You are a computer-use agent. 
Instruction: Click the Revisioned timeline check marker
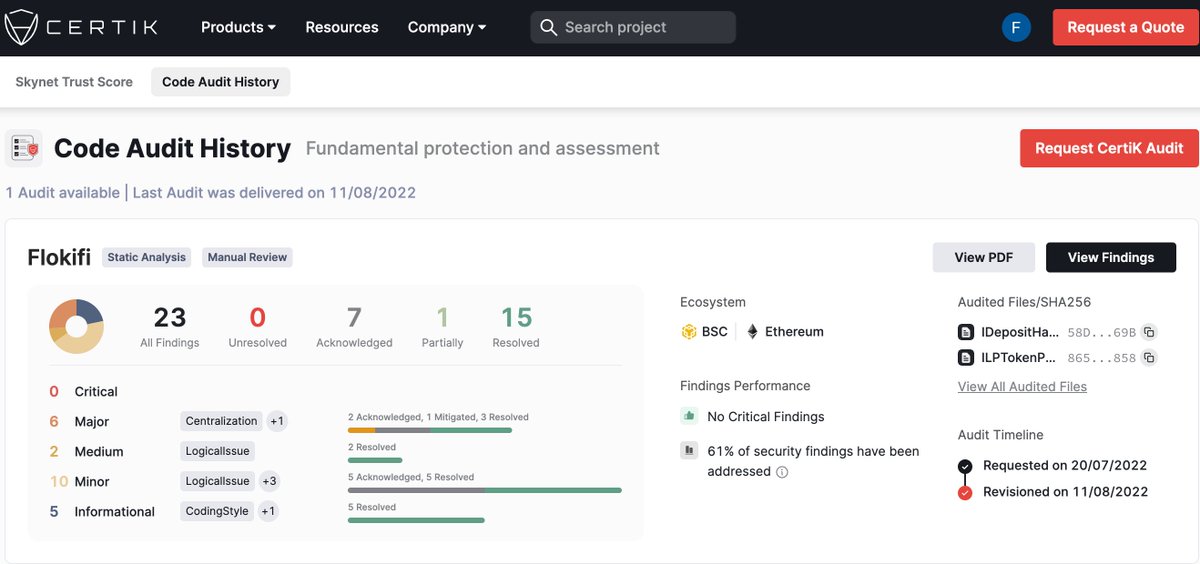coord(965,492)
